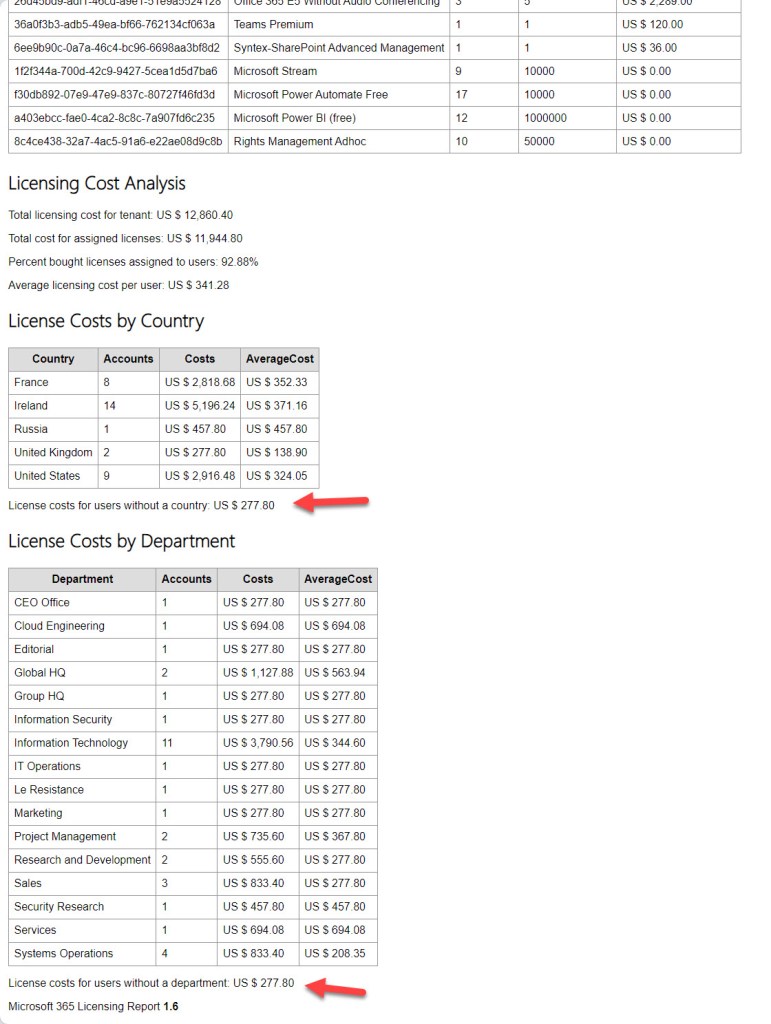This screenshot has width=771, height=1024.
Task: Select the 'Information Security' department cell
Action: tap(82, 720)
